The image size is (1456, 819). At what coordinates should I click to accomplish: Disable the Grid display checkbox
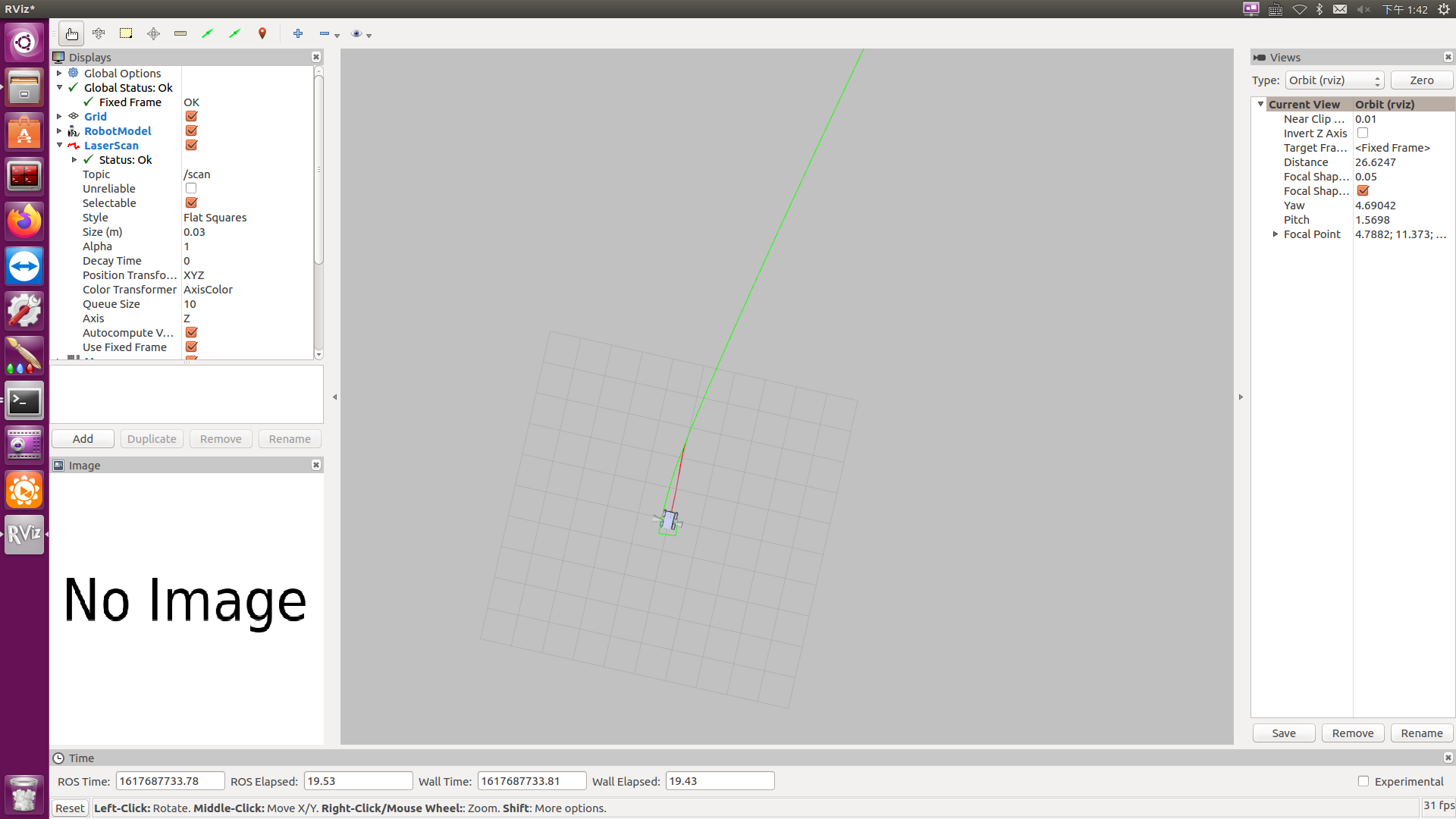click(x=191, y=117)
